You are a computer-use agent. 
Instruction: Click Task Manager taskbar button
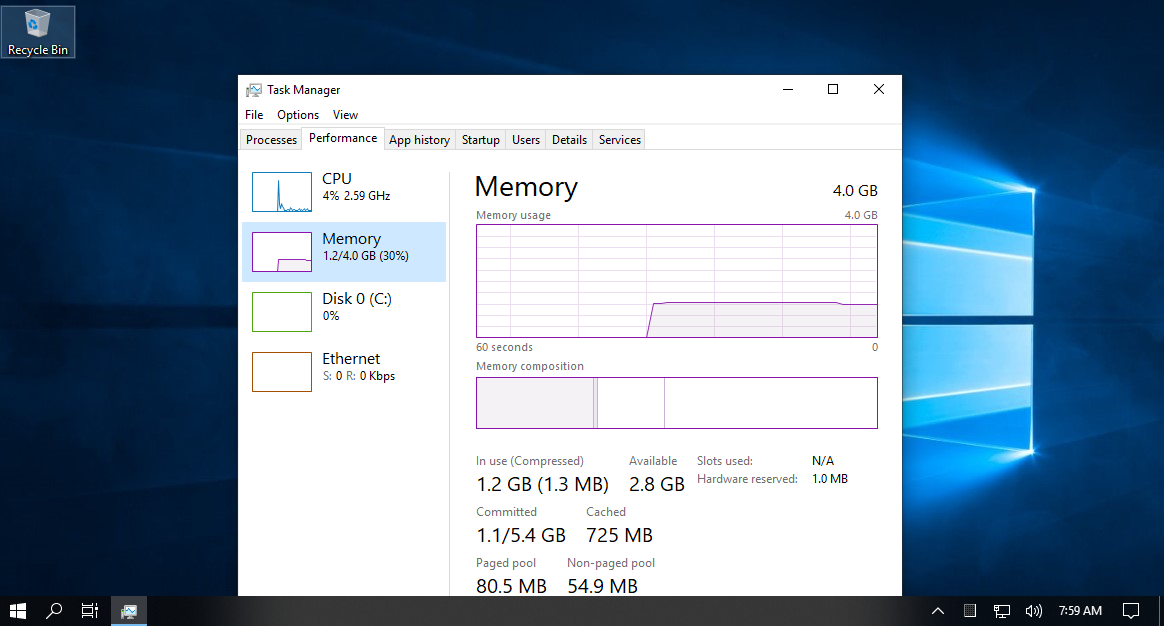pyautogui.click(x=129, y=611)
